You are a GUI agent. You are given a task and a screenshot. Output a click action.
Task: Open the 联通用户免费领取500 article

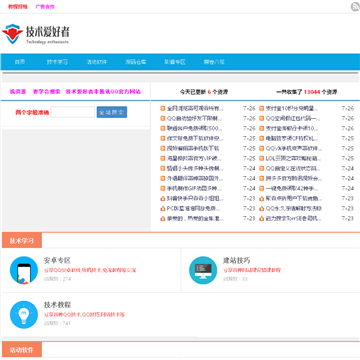coord(195,128)
